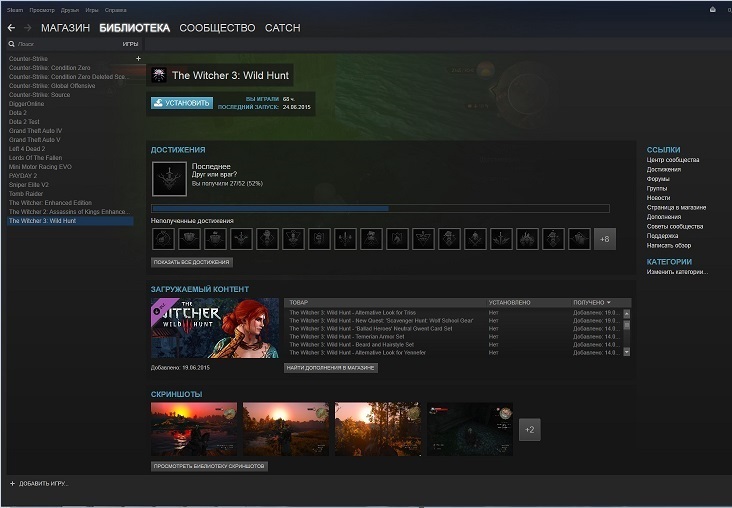Click НАЙТИ ДОПОЛНЕНИЯ В МАГАЗИНЕ button
The width and height of the screenshot is (732, 508).
(331, 368)
